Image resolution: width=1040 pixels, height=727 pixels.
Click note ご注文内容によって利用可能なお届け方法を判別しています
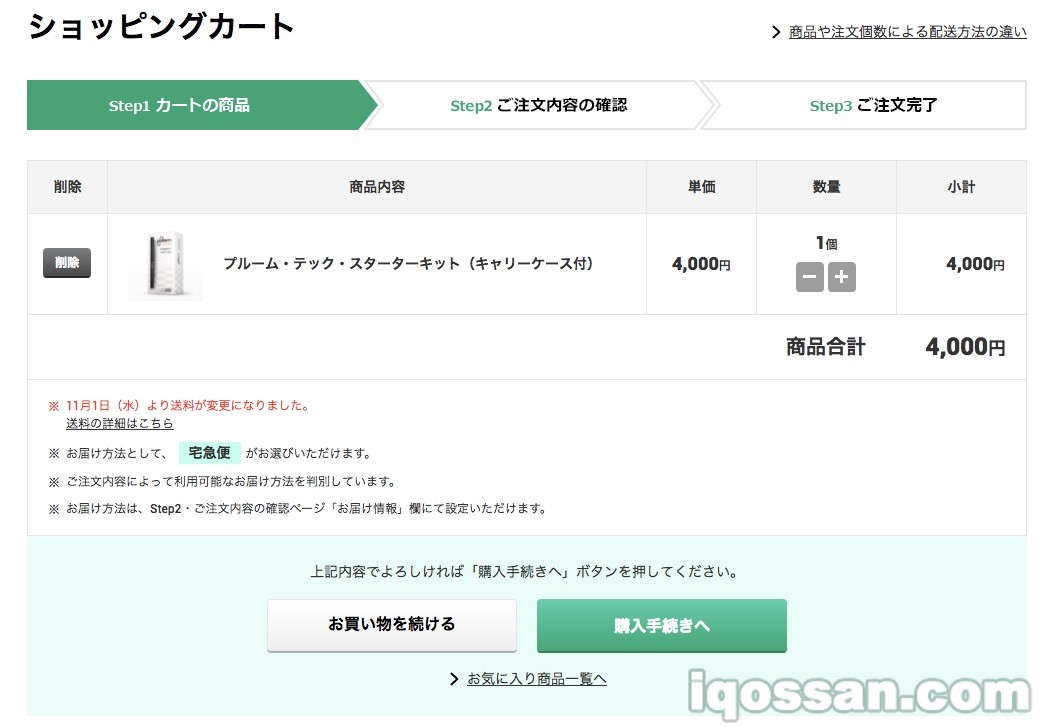click(x=232, y=481)
